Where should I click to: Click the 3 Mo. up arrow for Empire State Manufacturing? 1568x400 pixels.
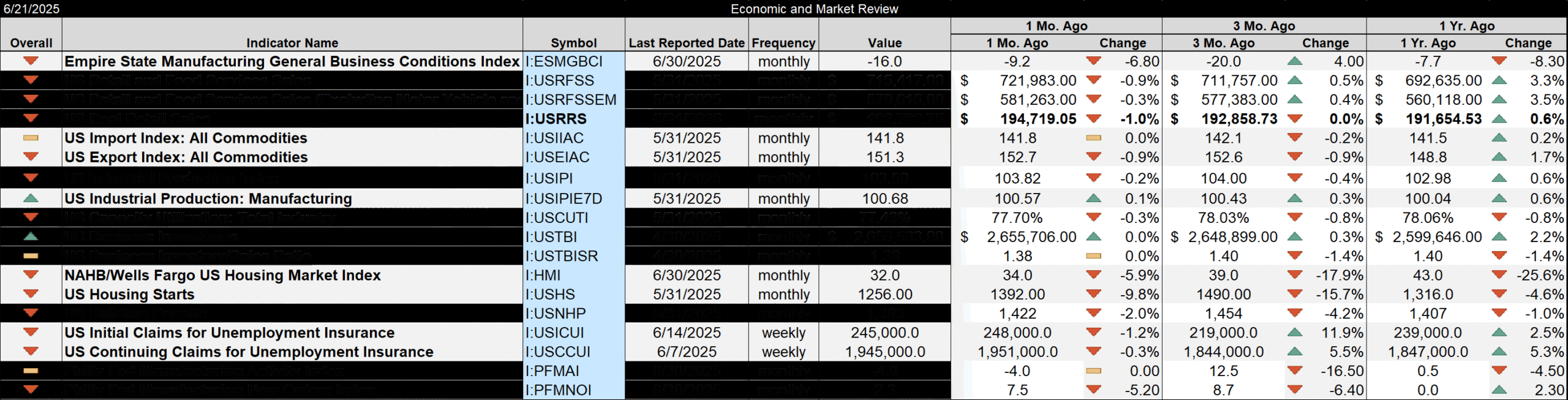pyautogui.click(x=1294, y=61)
